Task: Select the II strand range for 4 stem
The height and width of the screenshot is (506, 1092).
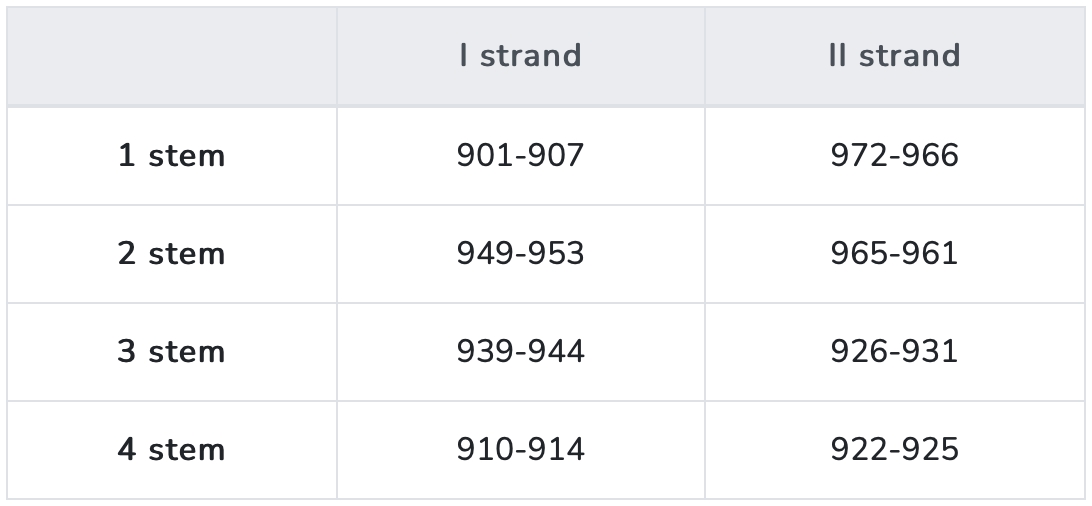Action: [x=894, y=450]
